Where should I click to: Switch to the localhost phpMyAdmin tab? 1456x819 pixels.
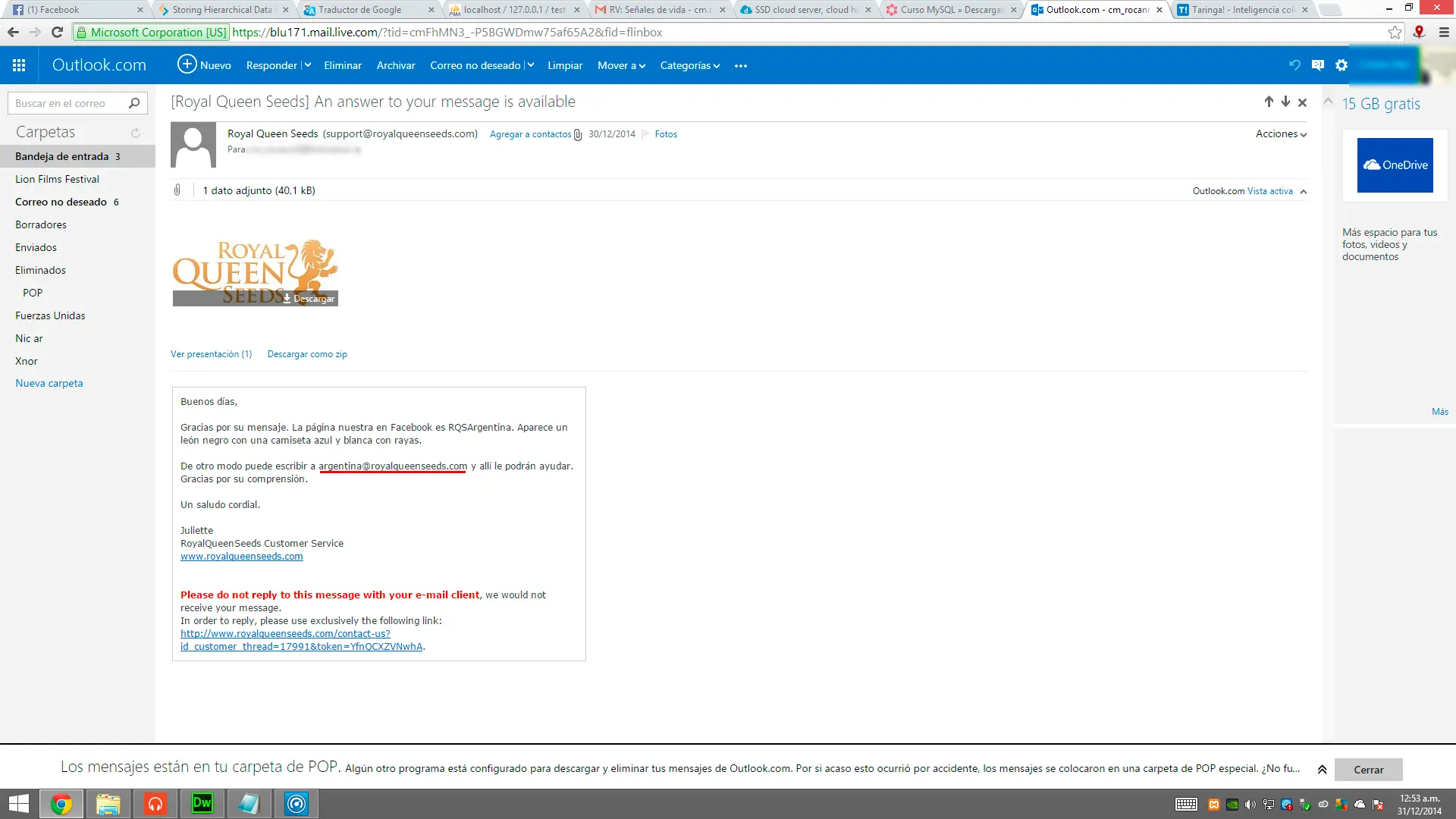pos(514,10)
